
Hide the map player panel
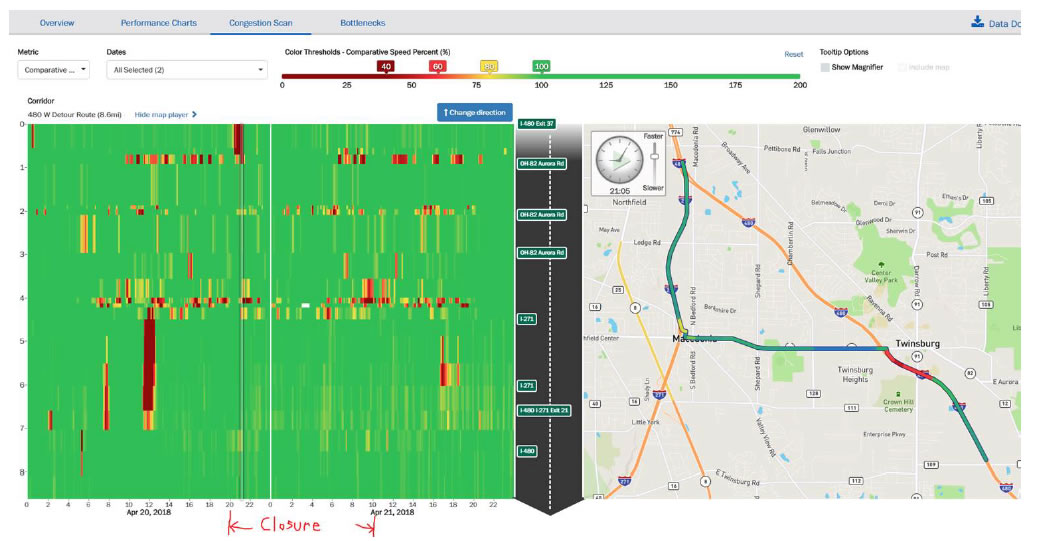pos(166,115)
